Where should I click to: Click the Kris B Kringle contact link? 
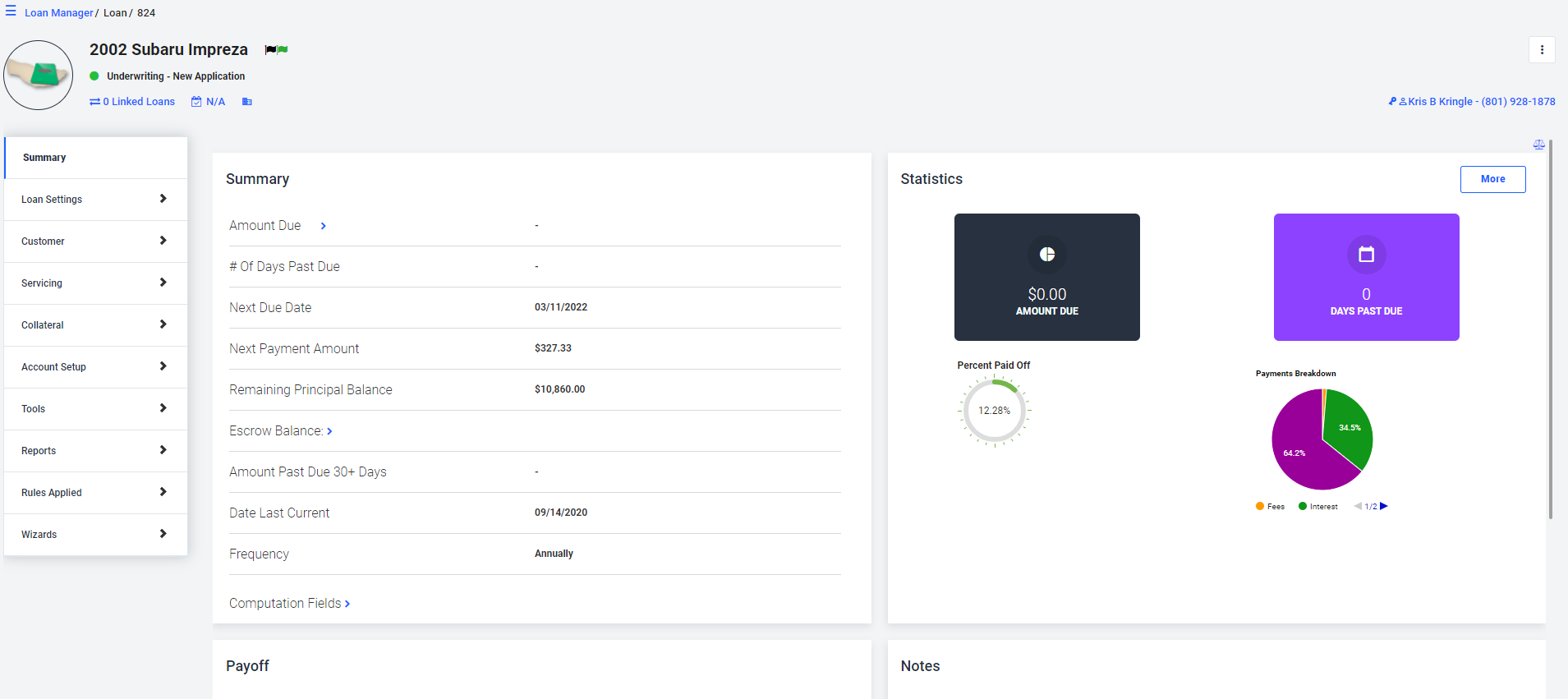coord(1482,102)
